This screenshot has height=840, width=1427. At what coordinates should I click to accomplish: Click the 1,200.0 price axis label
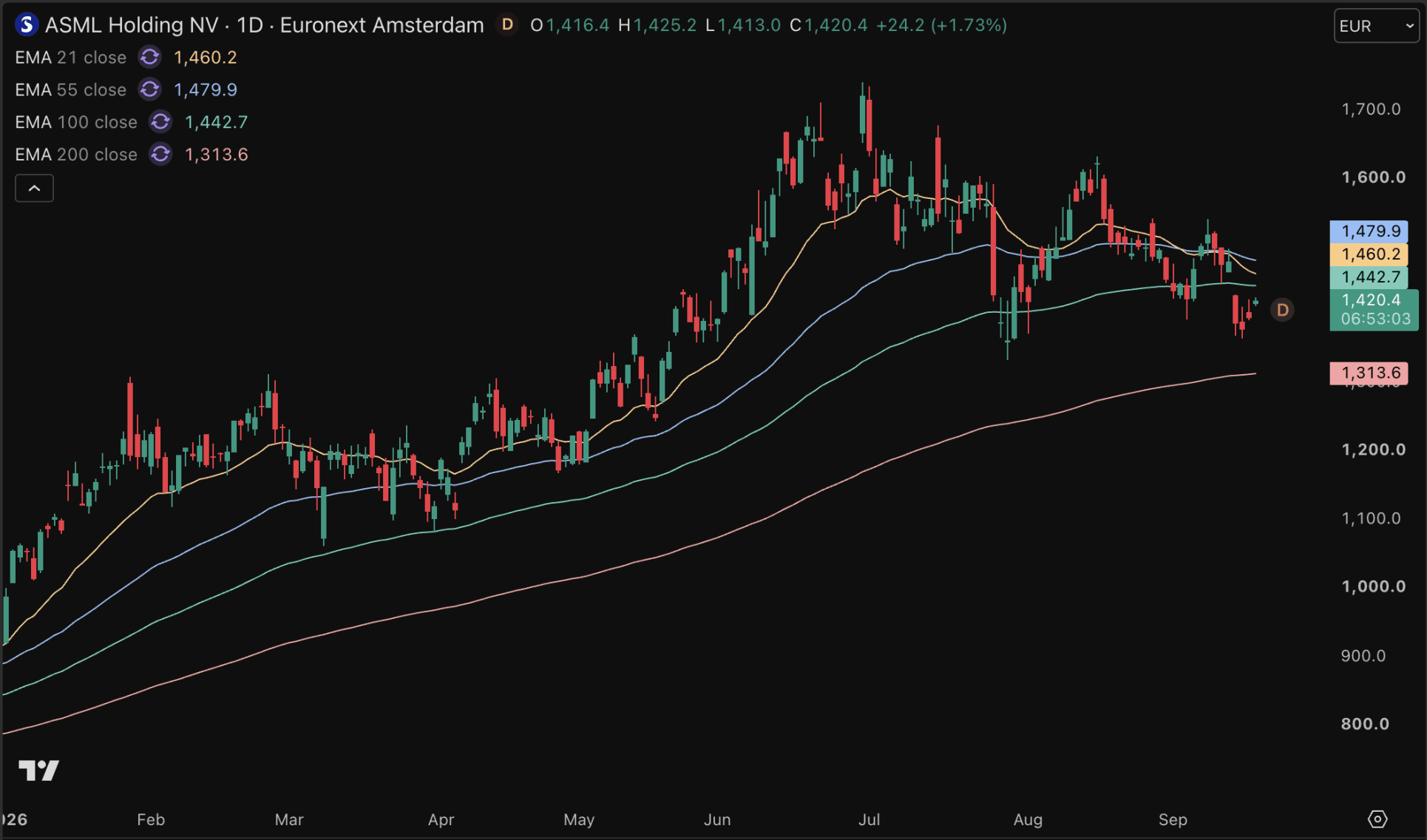[x=1374, y=450]
